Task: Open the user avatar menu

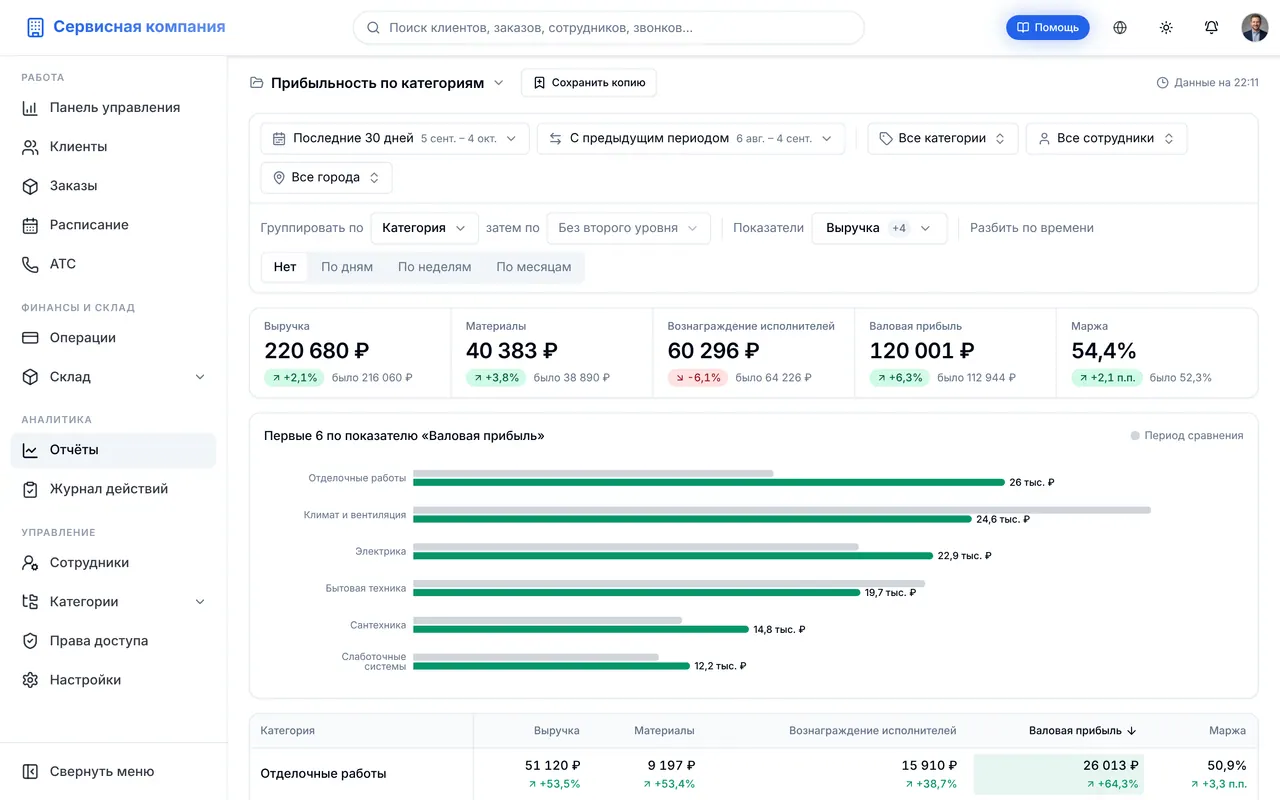Action: click(x=1255, y=28)
